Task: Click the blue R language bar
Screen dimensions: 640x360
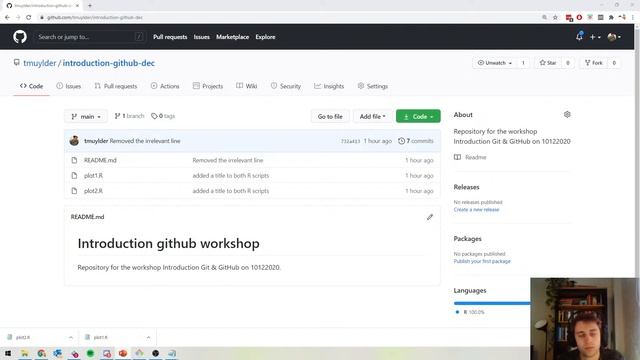Action: click(492, 303)
